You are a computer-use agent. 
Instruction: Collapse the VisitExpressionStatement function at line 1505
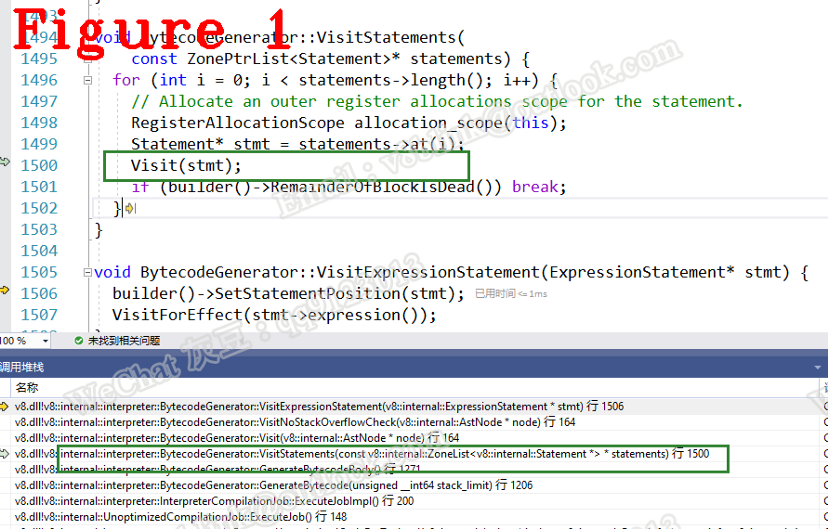click(x=88, y=273)
